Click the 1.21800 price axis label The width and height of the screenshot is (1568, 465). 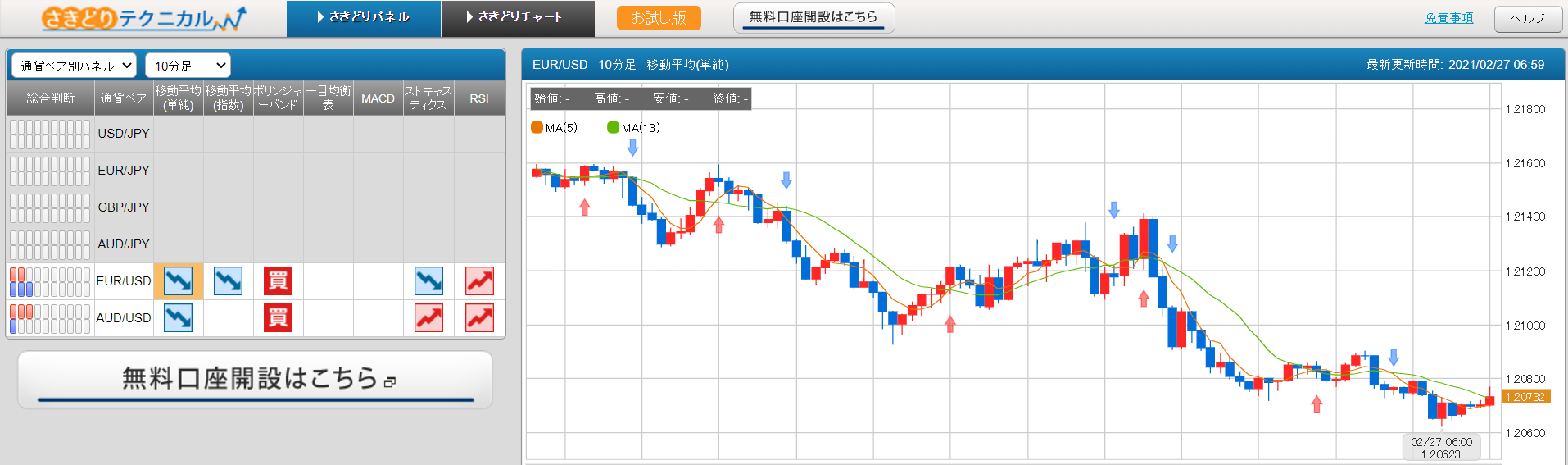(1525, 109)
